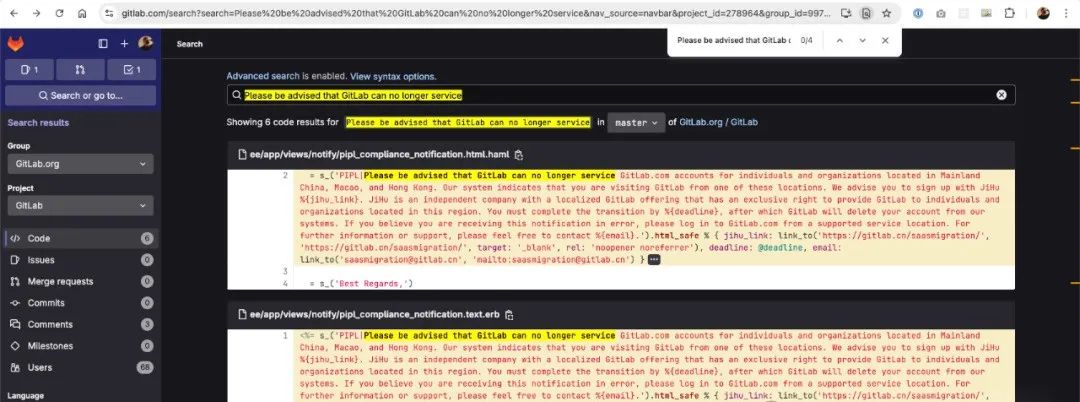1080x402 pixels.
Task: Click the browser address bar URL
Action: point(475,13)
